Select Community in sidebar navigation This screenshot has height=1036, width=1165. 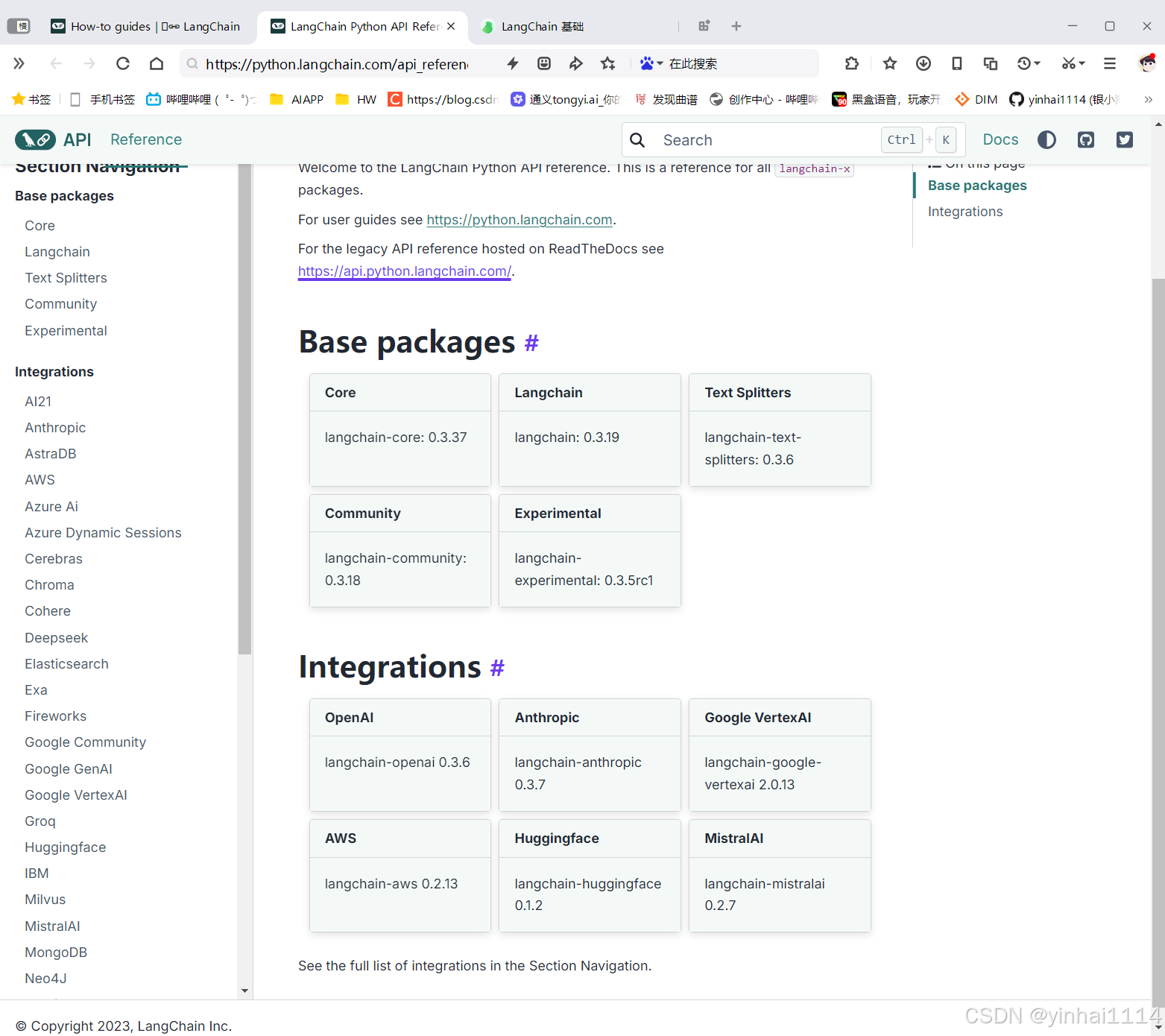[61, 304]
